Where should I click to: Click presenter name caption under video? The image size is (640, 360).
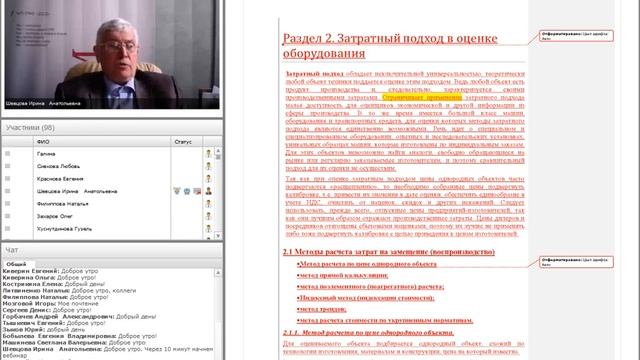coord(43,104)
